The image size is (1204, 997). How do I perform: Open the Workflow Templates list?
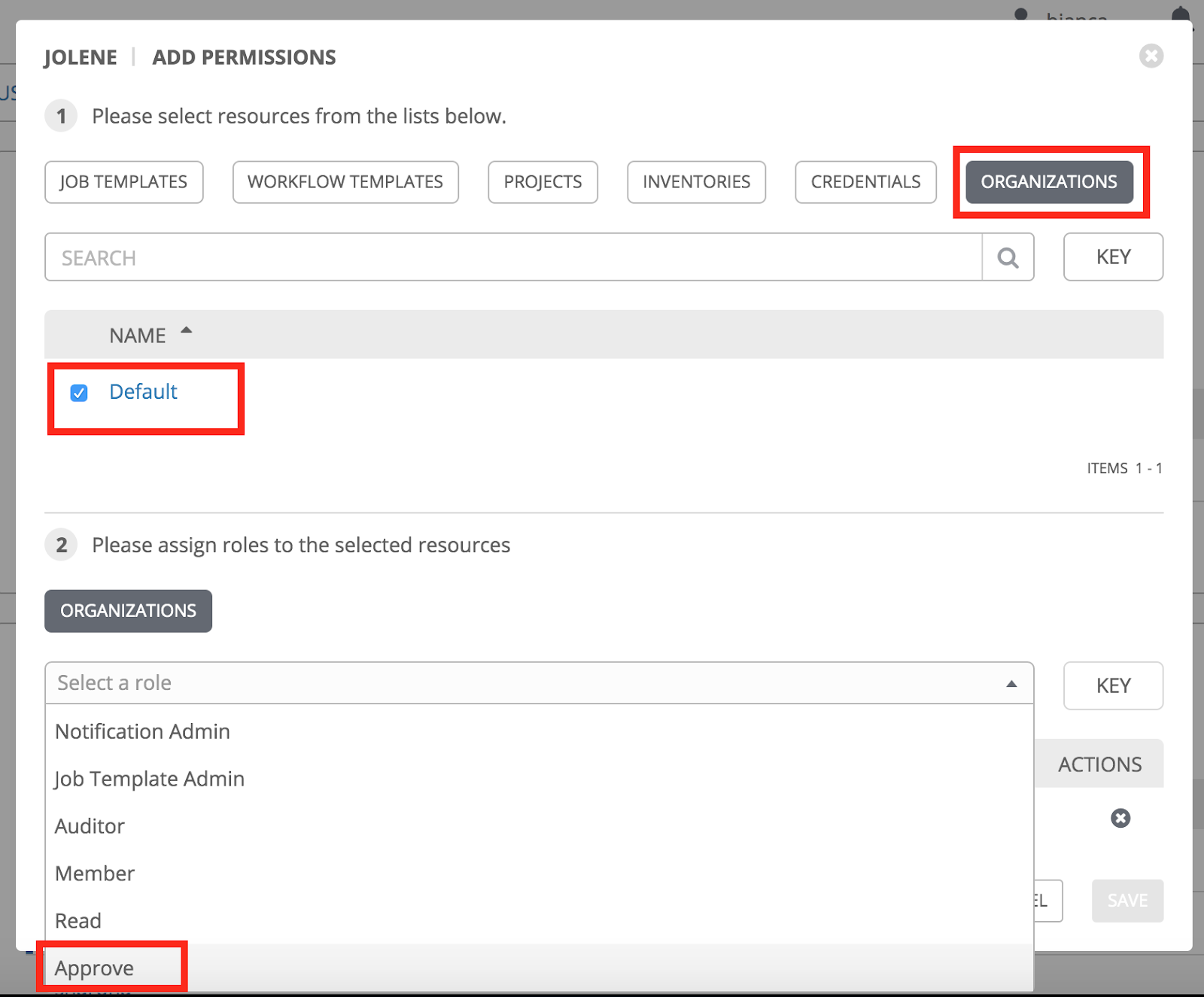[345, 181]
